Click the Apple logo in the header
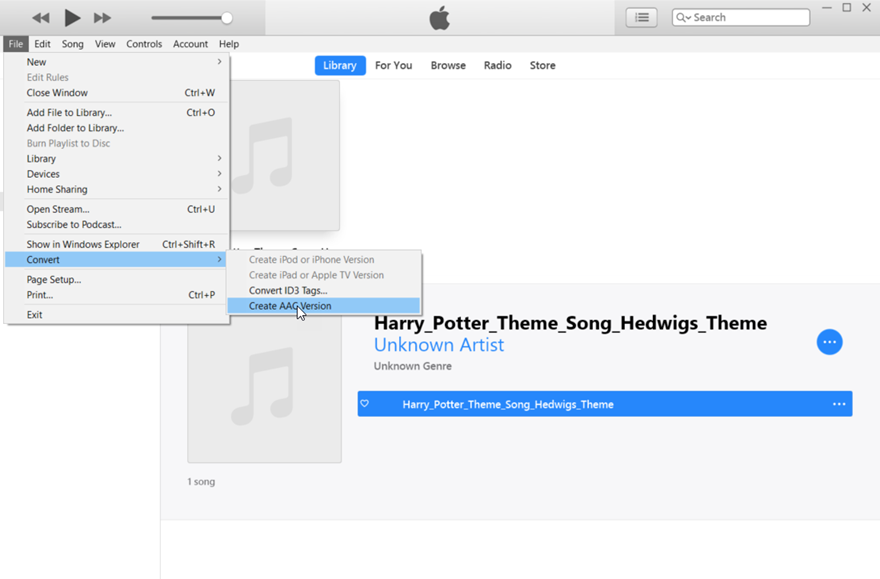The height and width of the screenshot is (579, 880). point(439,18)
